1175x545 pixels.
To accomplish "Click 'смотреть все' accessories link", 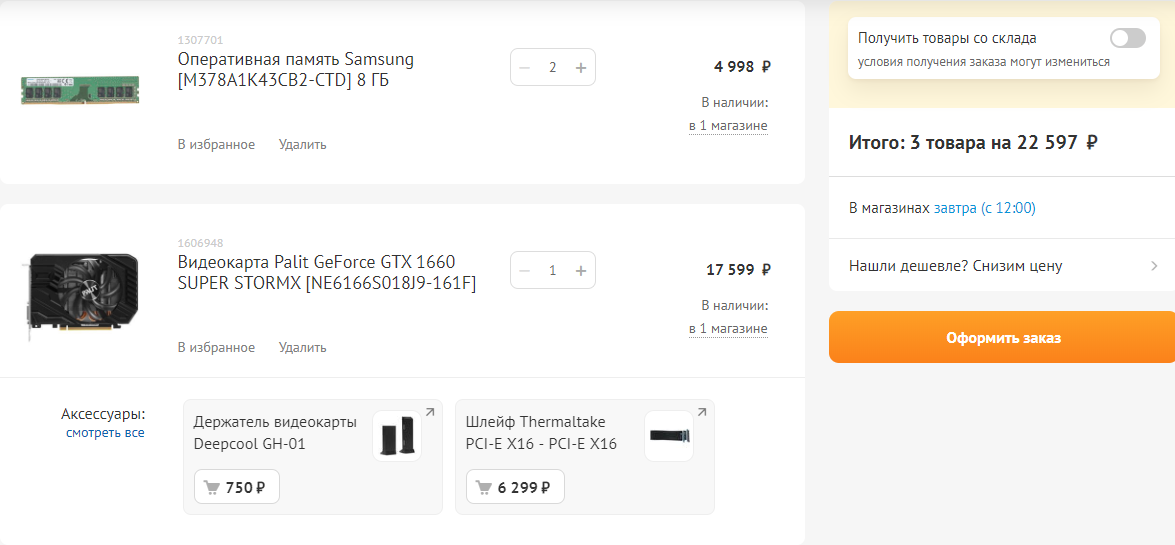I will (x=105, y=433).
